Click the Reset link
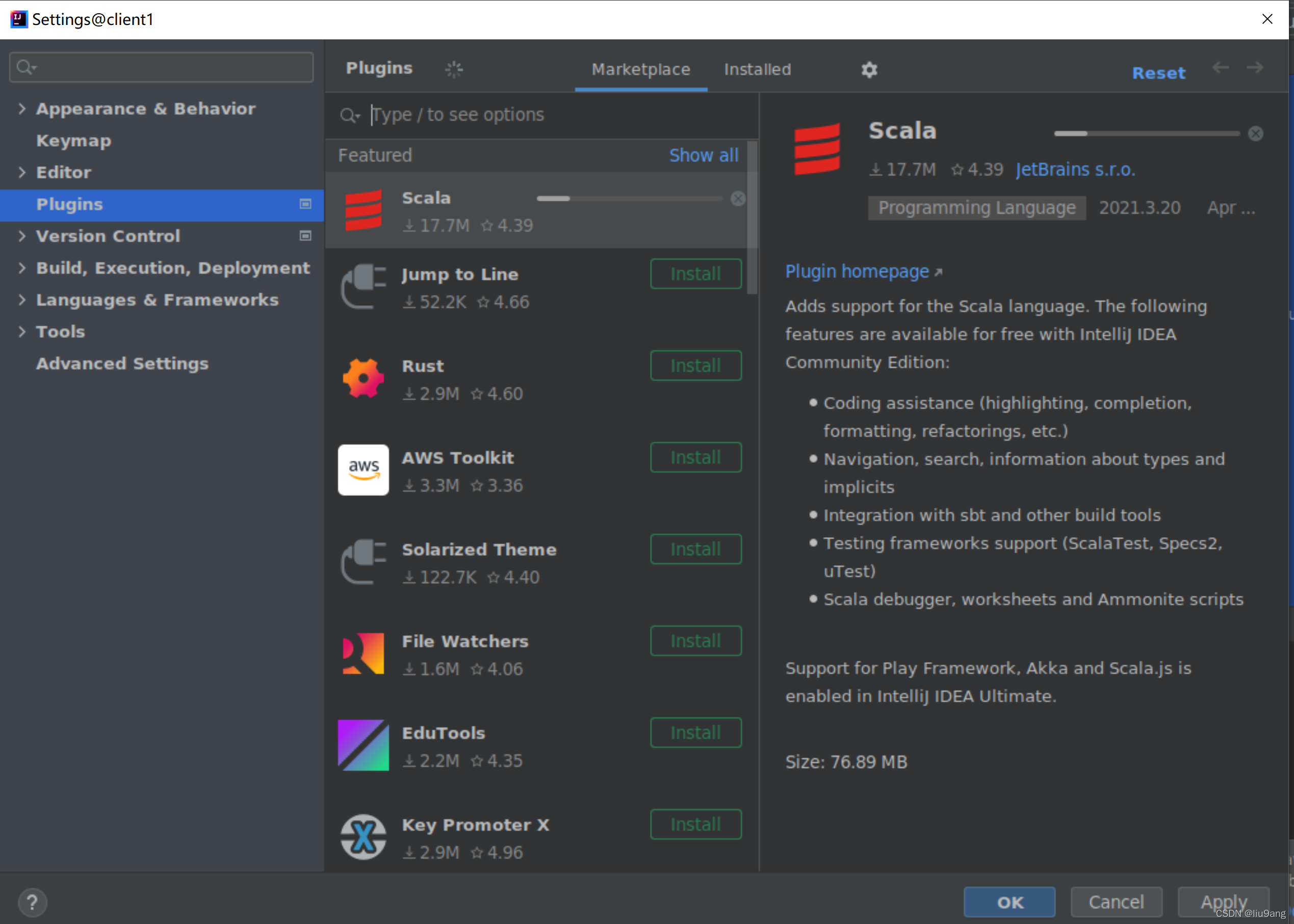The height and width of the screenshot is (924, 1294). click(x=1158, y=73)
